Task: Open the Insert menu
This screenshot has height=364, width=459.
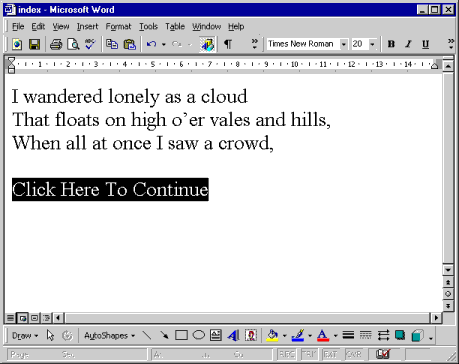Action: (87, 26)
